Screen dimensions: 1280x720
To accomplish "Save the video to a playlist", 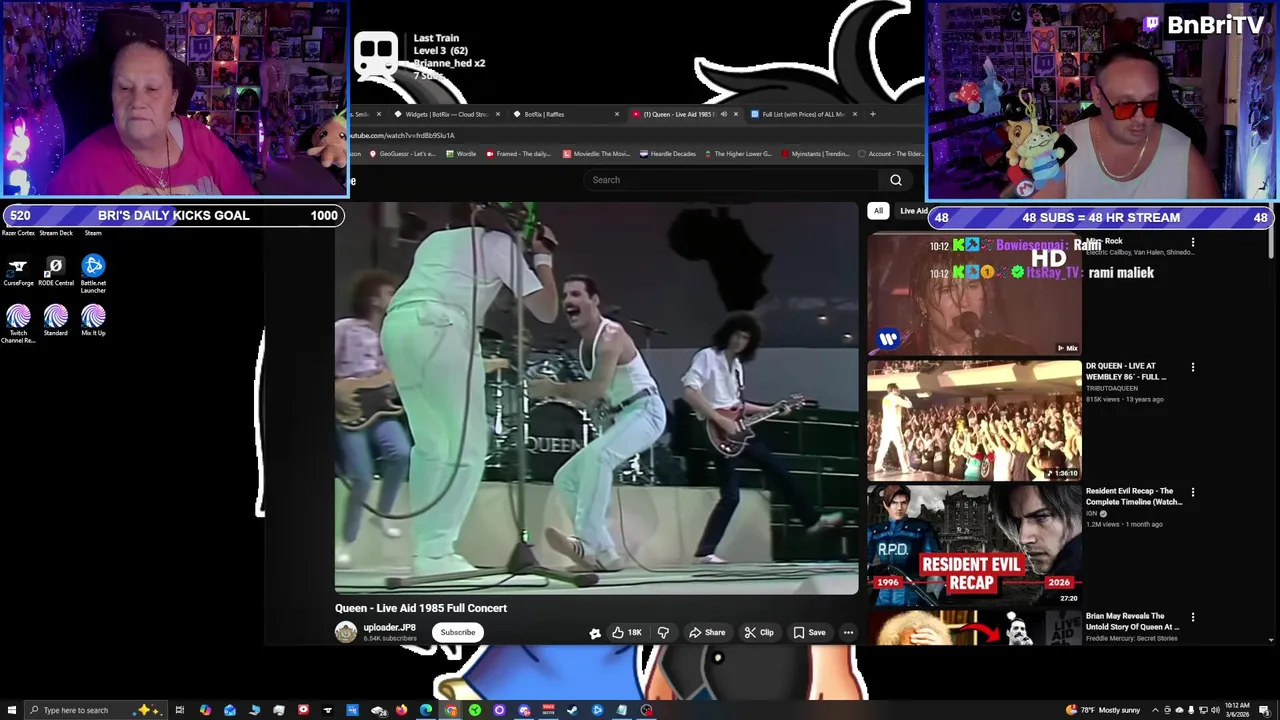I will tap(809, 632).
